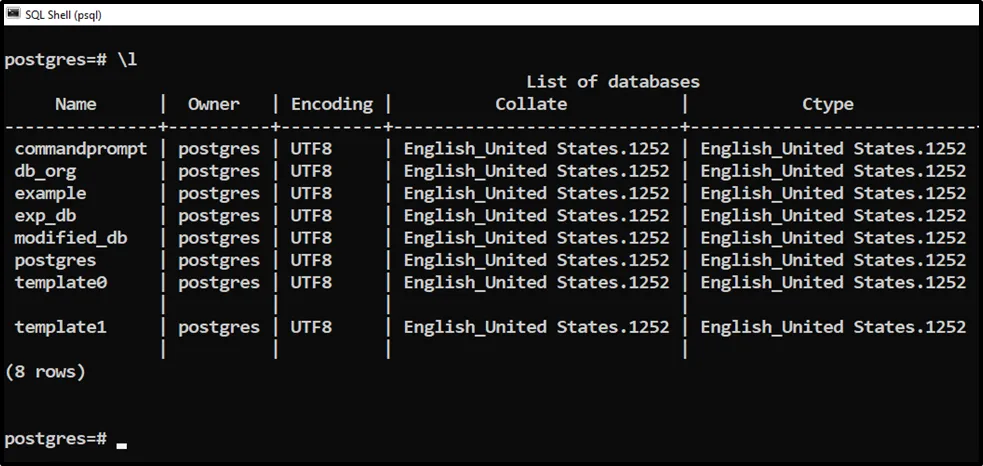Click the Owner value in the example row
Screen dimensions: 983x466
point(219,193)
